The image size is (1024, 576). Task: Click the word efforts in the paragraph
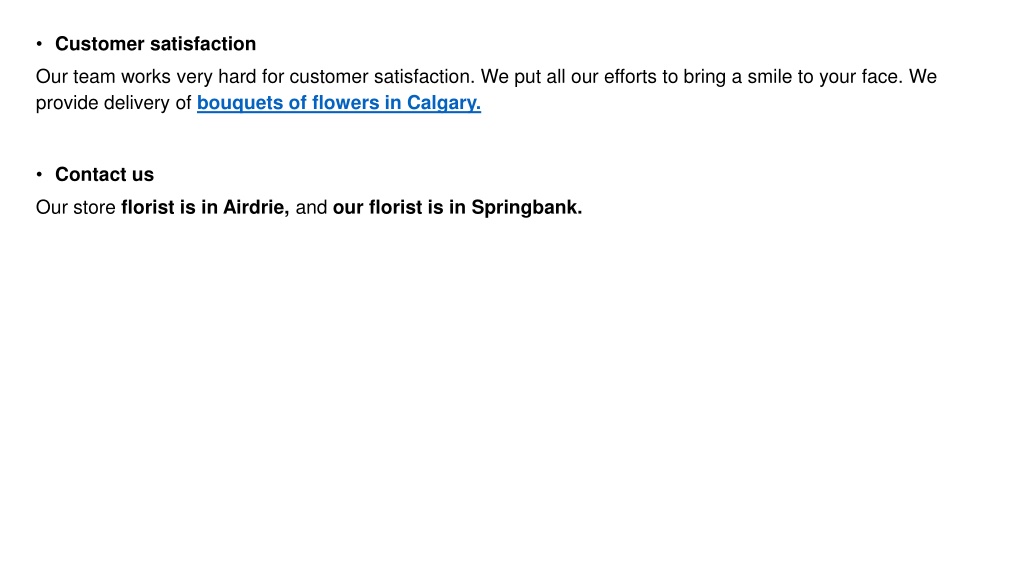[x=630, y=76]
